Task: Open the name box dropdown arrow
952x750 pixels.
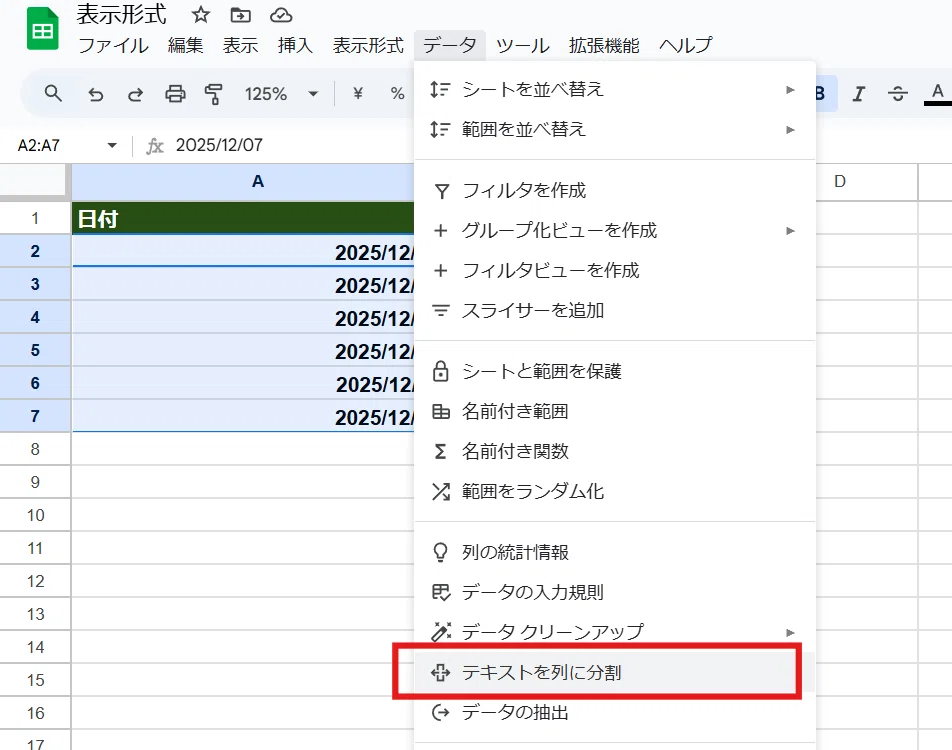Action: click(x=112, y=145)
